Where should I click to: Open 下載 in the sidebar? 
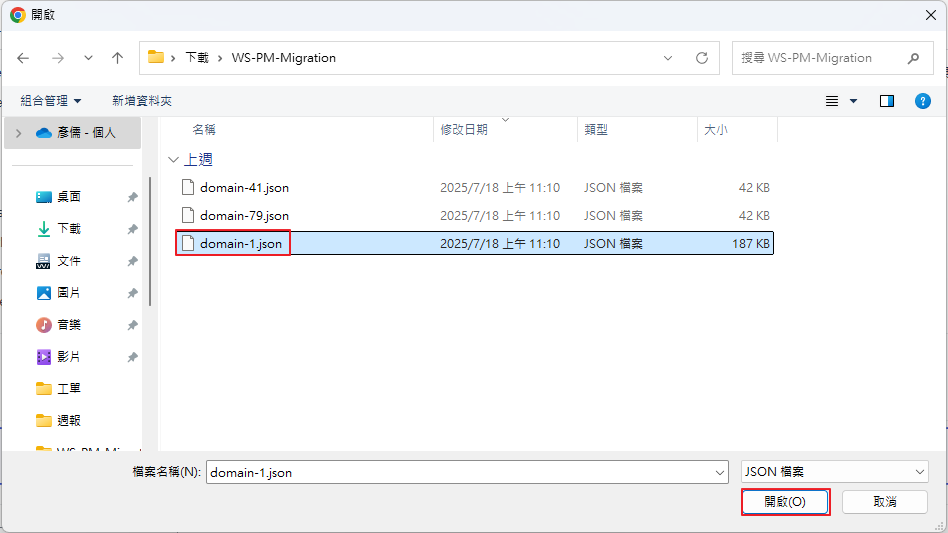(x=69, y=229)
